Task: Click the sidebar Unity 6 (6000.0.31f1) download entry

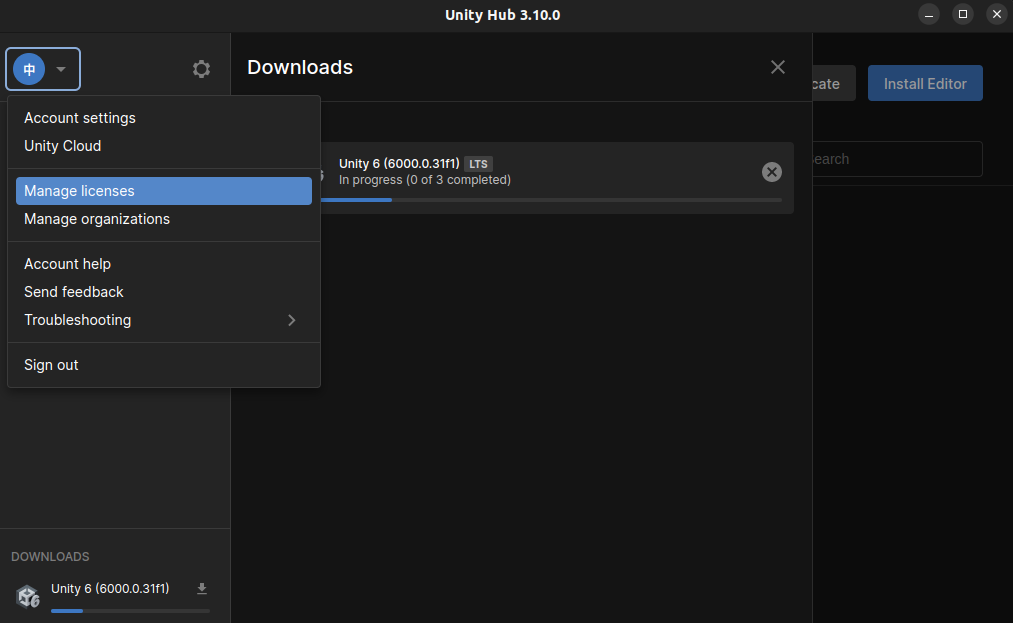Action: [x=110, y=589]
